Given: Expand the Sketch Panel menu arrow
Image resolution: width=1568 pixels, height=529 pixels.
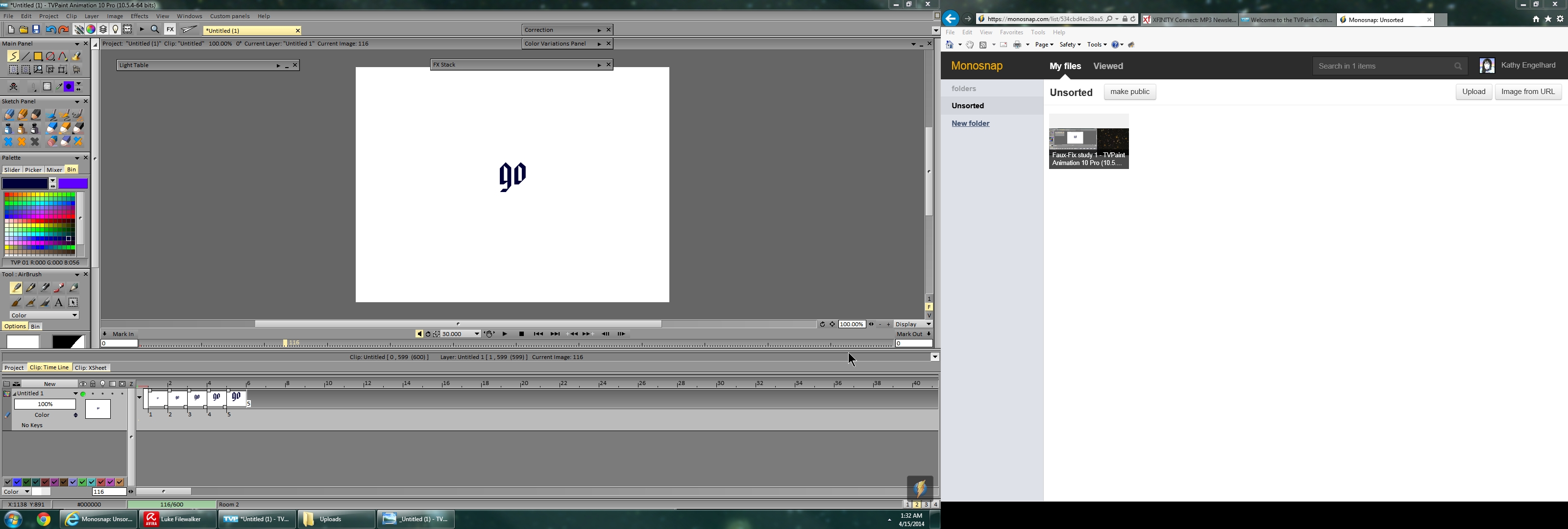Looking at the screenshot, I should click(77, 102).
